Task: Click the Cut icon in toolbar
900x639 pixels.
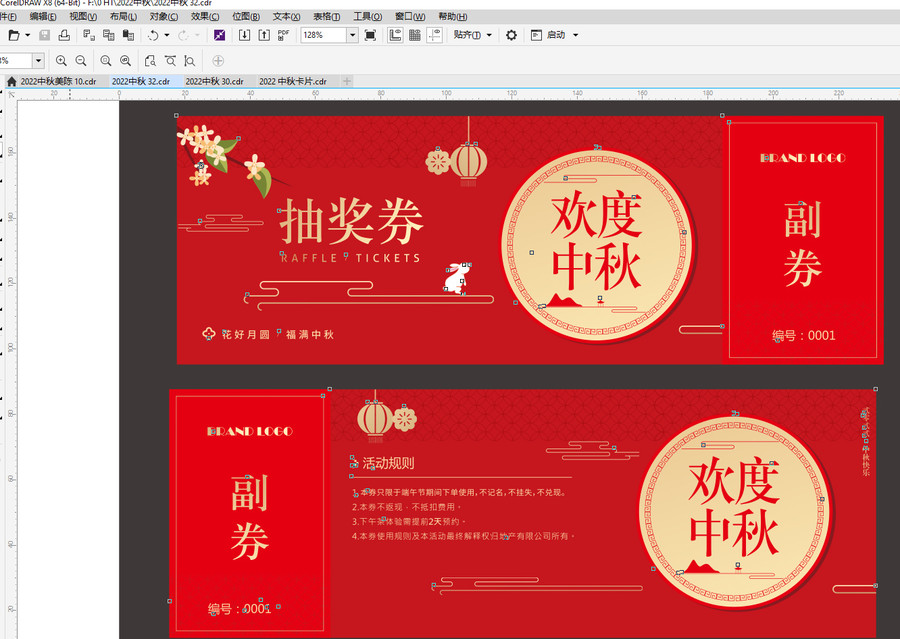Action: pyautogui.click(x=89, y=35)
